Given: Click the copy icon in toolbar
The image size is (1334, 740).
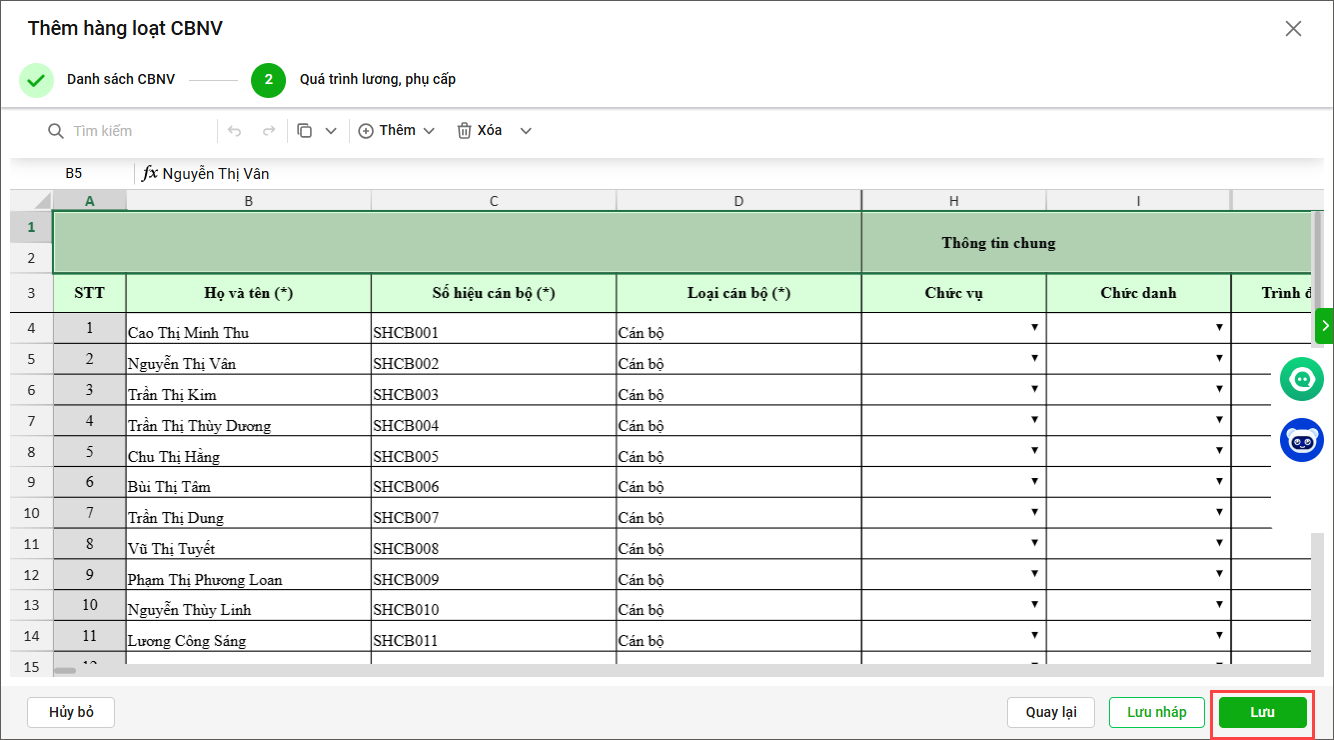Looking at the screenshot, I should [x=305, y=131].
